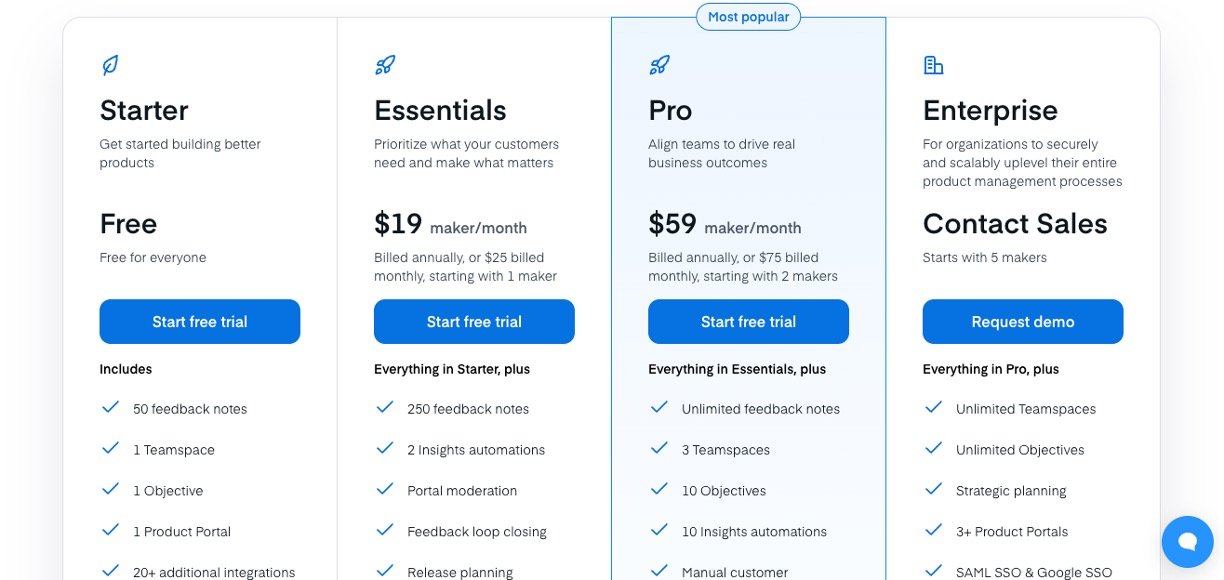The image size is (1224, 580).
Task: Click the $59 Pro price
Action: pos(672,224)
